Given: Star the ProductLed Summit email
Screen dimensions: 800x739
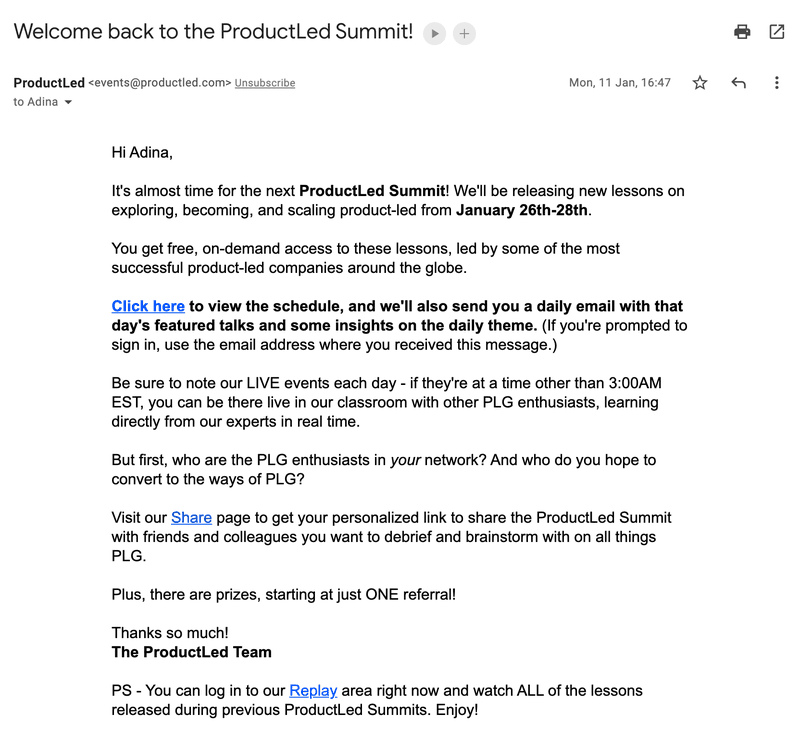Looking at the screenshot, I should (x=699, y=83).
